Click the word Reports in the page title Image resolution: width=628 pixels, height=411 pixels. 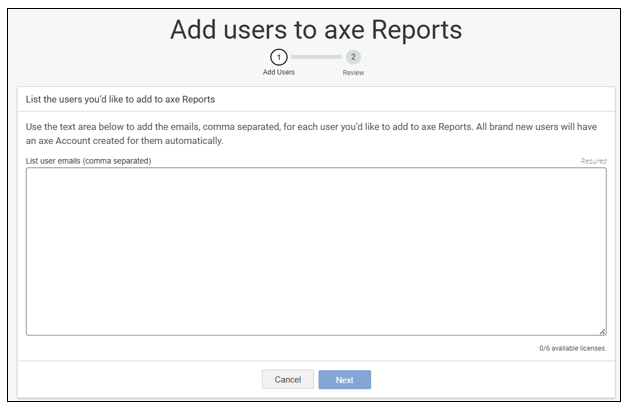[x=412, y=29]
